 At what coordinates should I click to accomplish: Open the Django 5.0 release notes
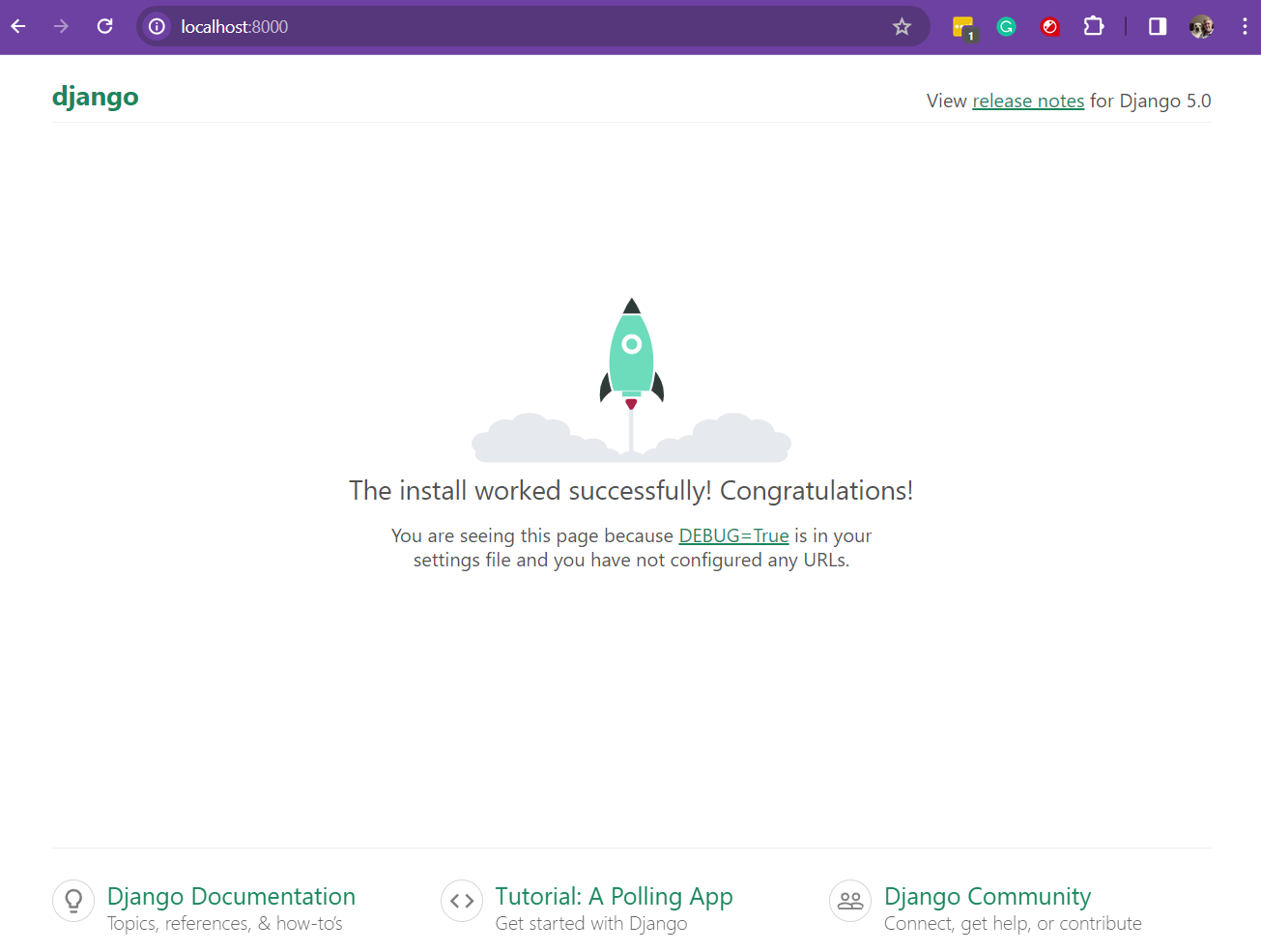pyautogui.click(x=1027, y=101)
